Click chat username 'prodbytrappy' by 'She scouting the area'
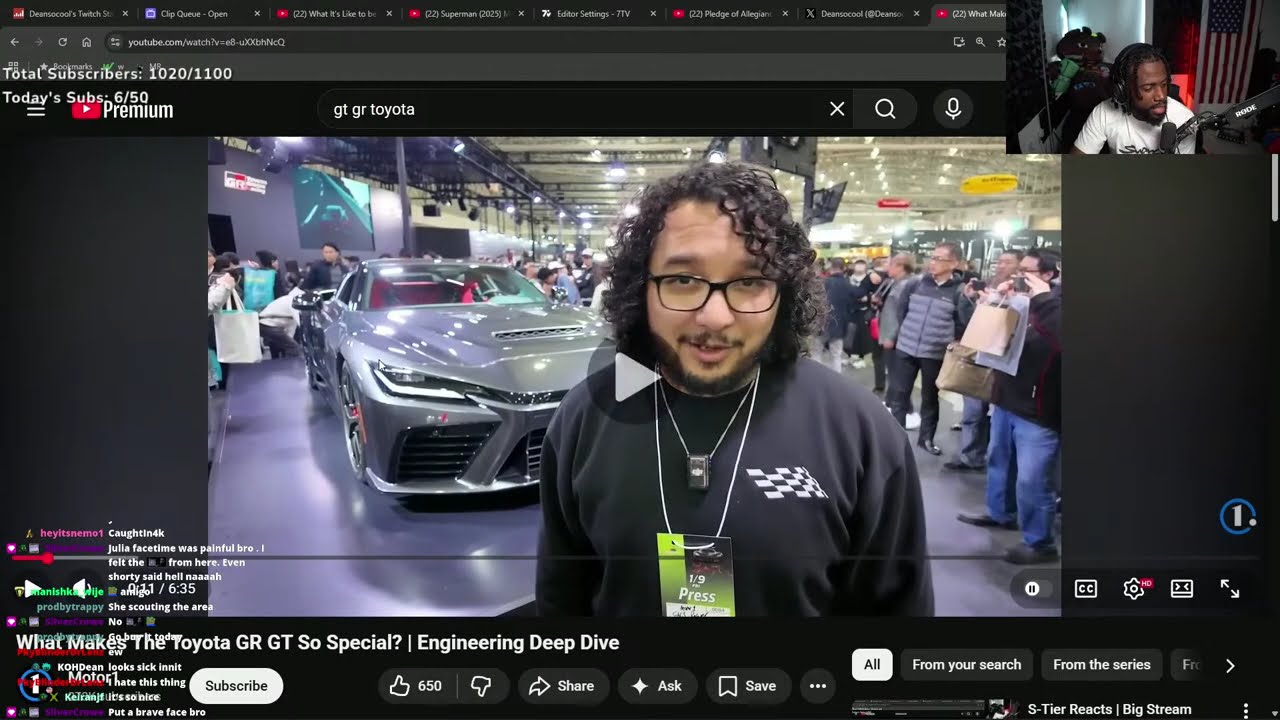Viewport: 1280px width, 720px height. click(x=70, y=607)
